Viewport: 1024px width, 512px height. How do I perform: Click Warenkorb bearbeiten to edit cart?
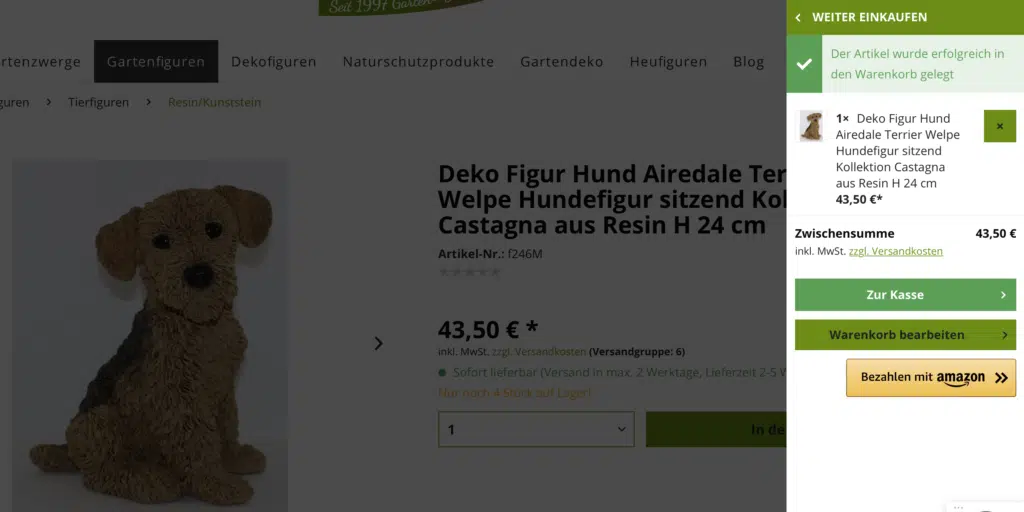pyautogui.click(x=905, y=335)
